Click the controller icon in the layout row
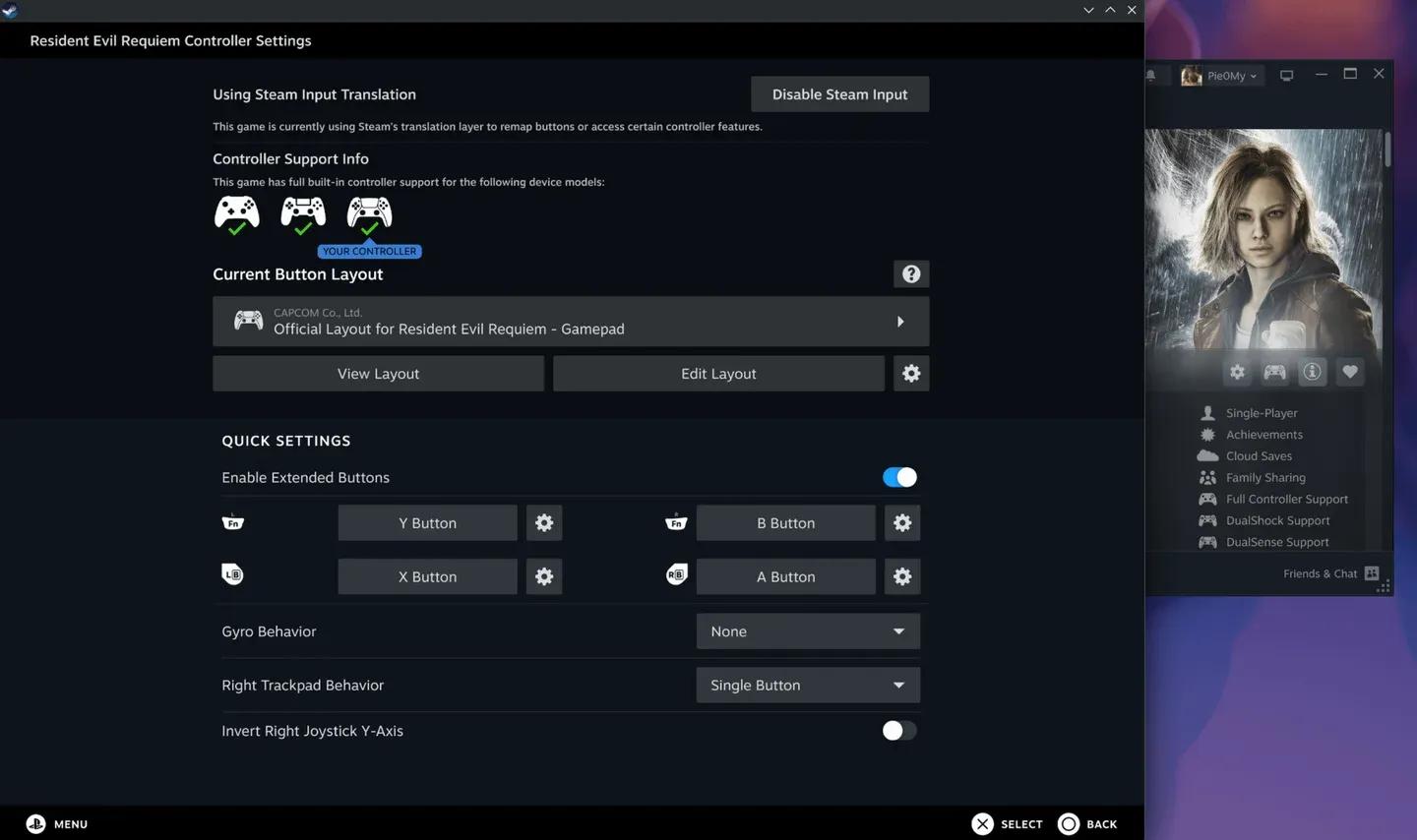The width and height of the screenshot is (1417, 840). click(248, 321)
